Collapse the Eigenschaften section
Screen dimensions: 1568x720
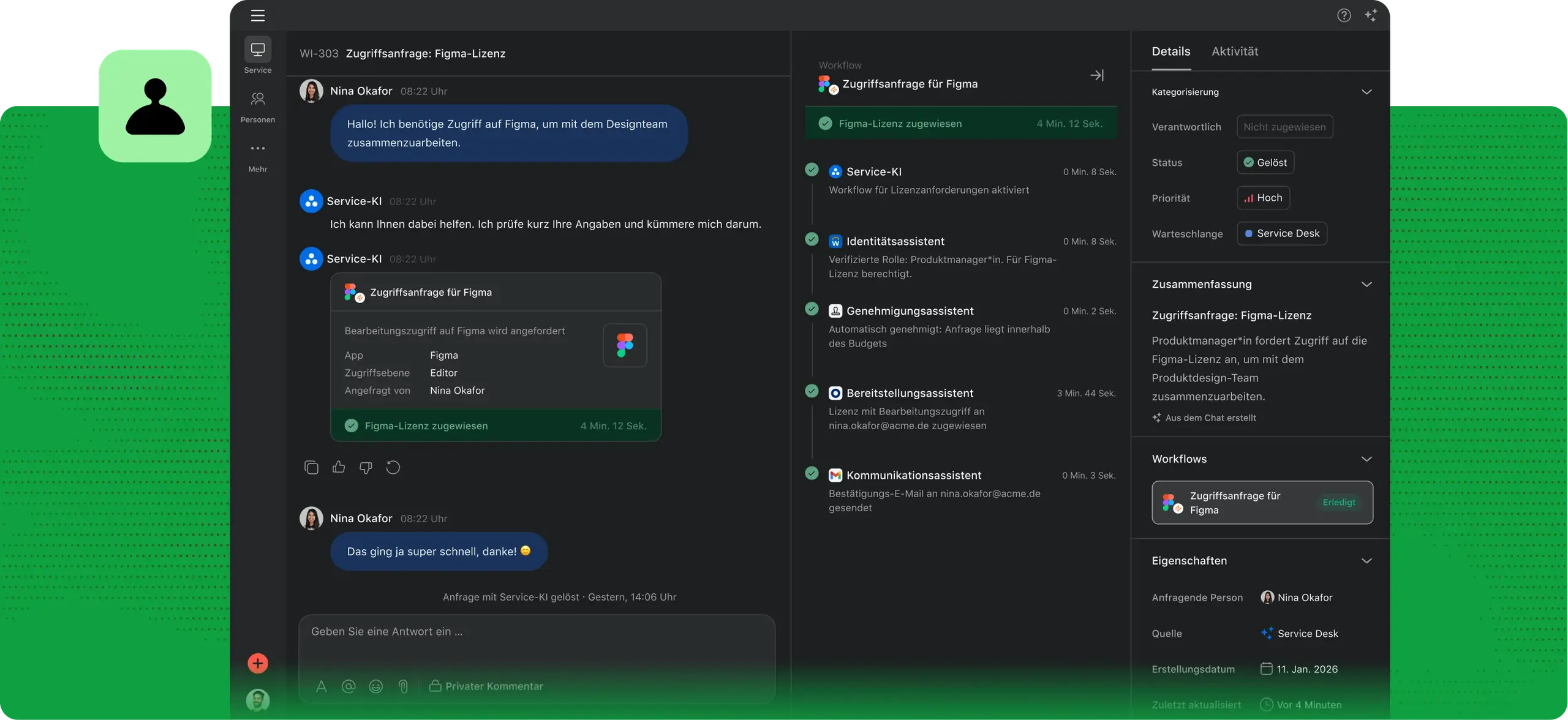(1366, 561)
